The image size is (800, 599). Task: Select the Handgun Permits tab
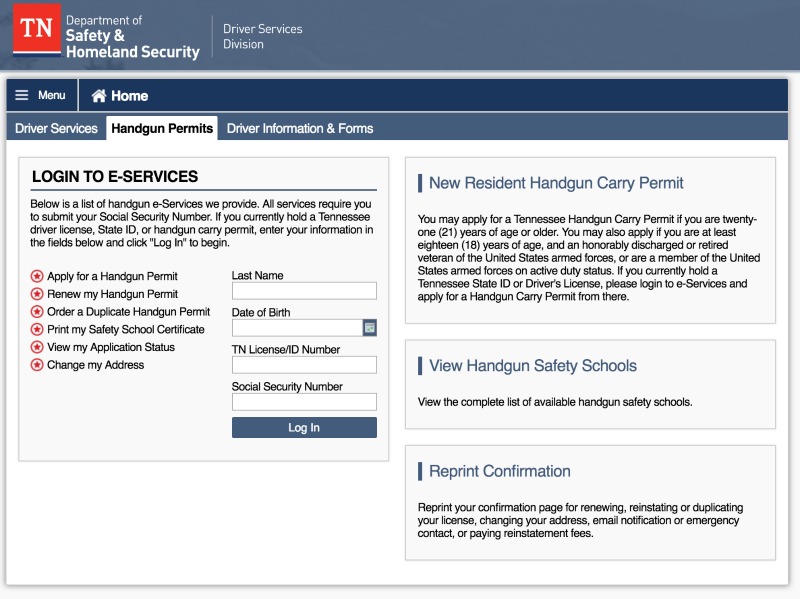click(x=162, y=128)
